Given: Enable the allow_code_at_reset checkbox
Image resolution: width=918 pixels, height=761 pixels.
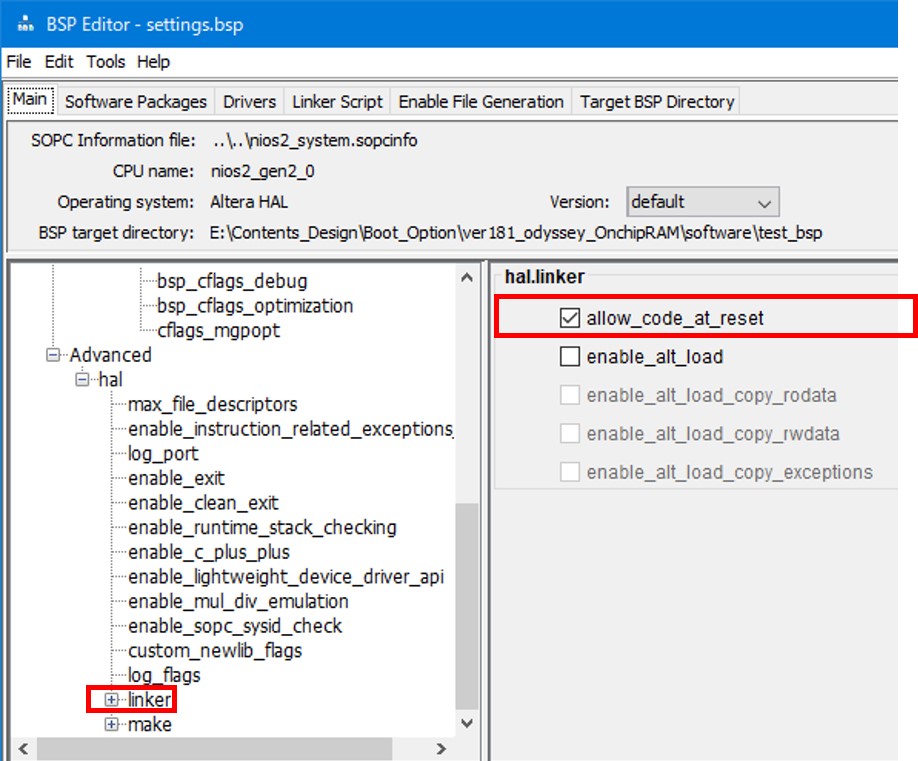Looking at the screenshot, I should pos(570,318).
